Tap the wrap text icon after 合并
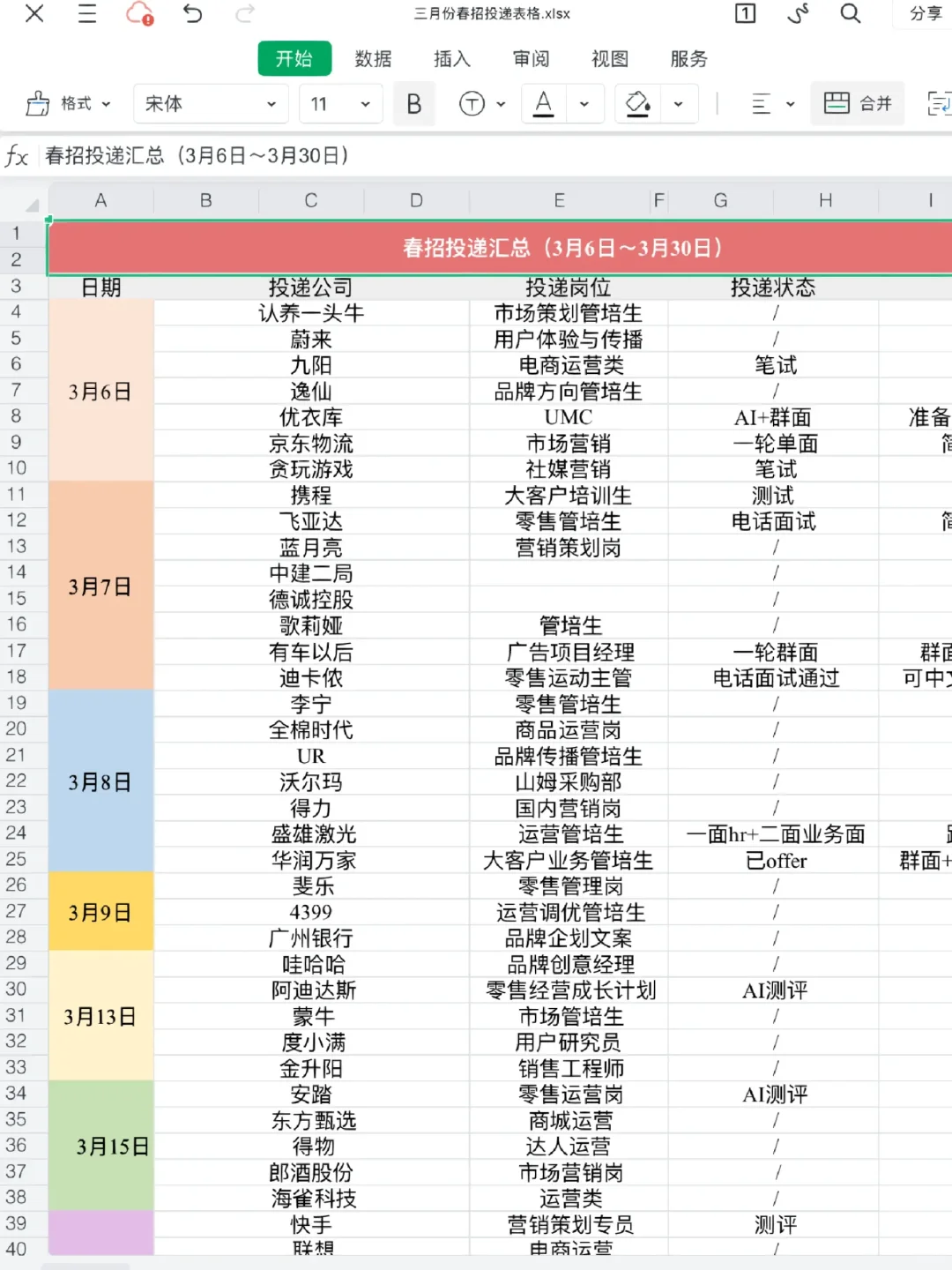Image resolution: width=952 pixels, height=1270 pixels. [939, 104]
